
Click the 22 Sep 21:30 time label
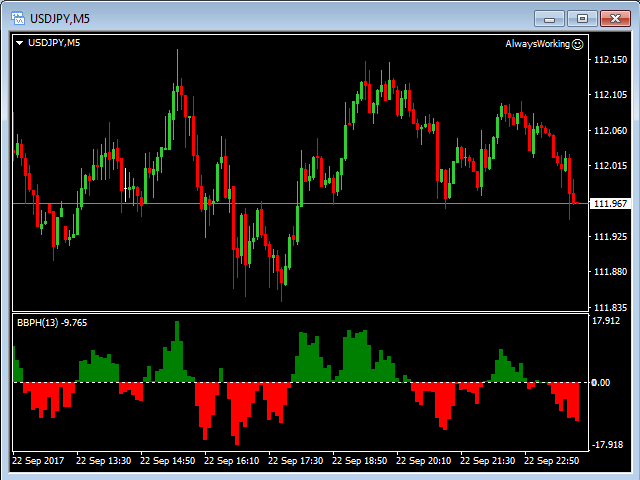[x=488, y=461]
